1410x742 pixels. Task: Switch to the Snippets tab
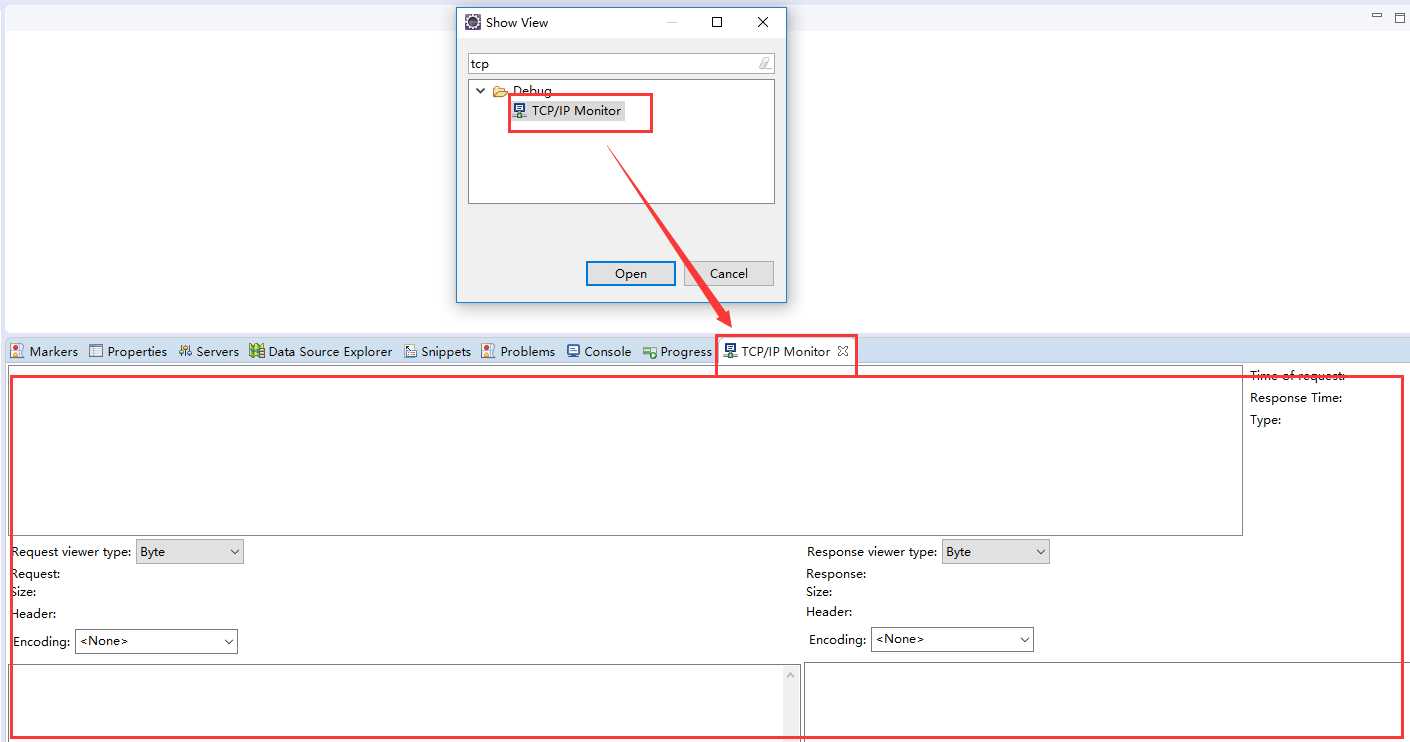tap(437, 351)
